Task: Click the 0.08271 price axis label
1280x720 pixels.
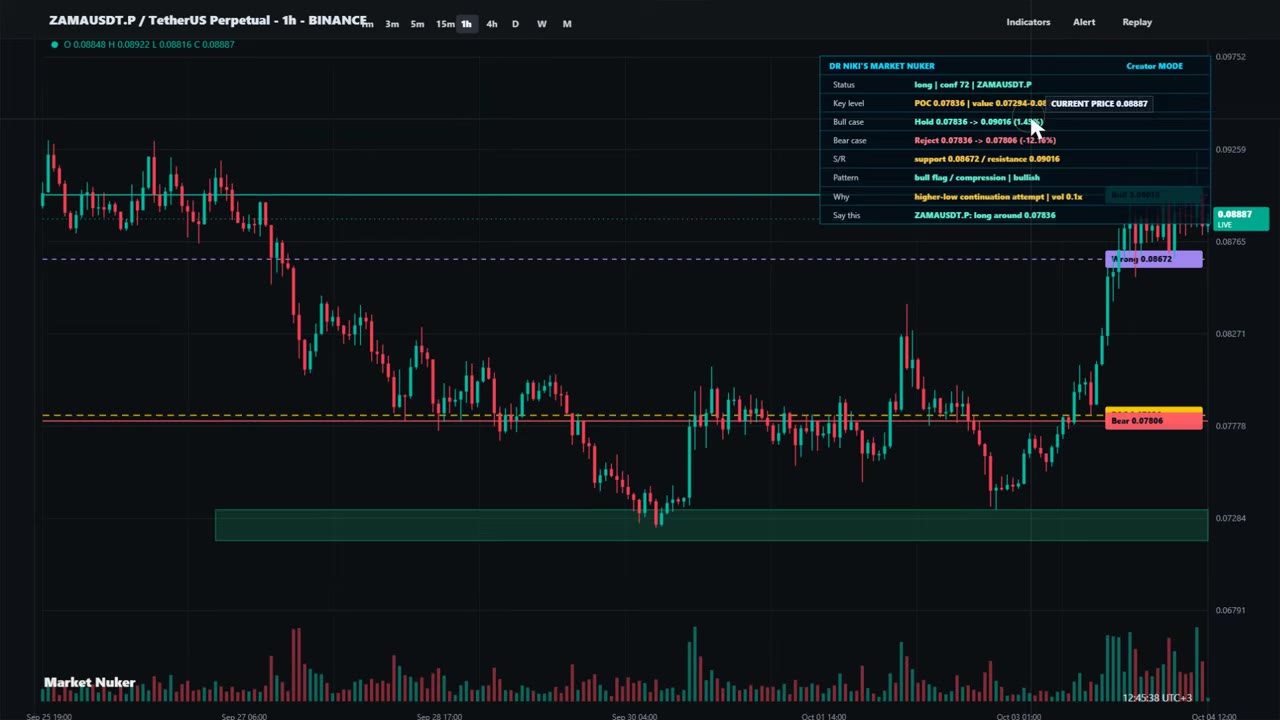Action: pos(1230,334)
